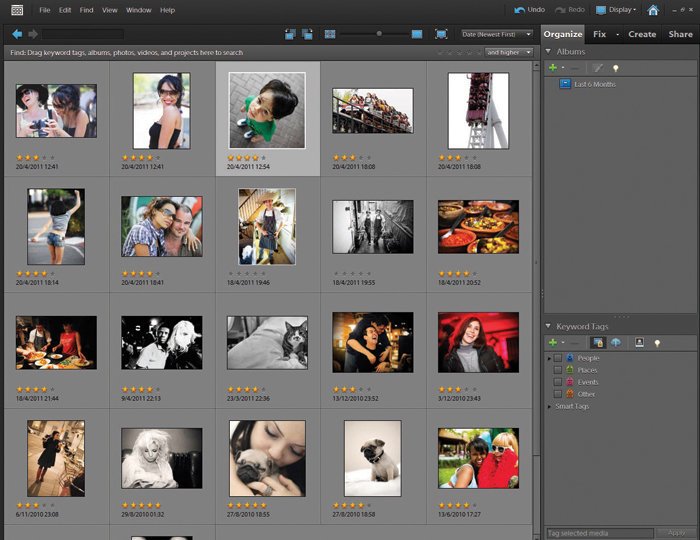Open Fix tab dropdown arrow
Viewport: 700px width, 540px height.
(618, 34)
